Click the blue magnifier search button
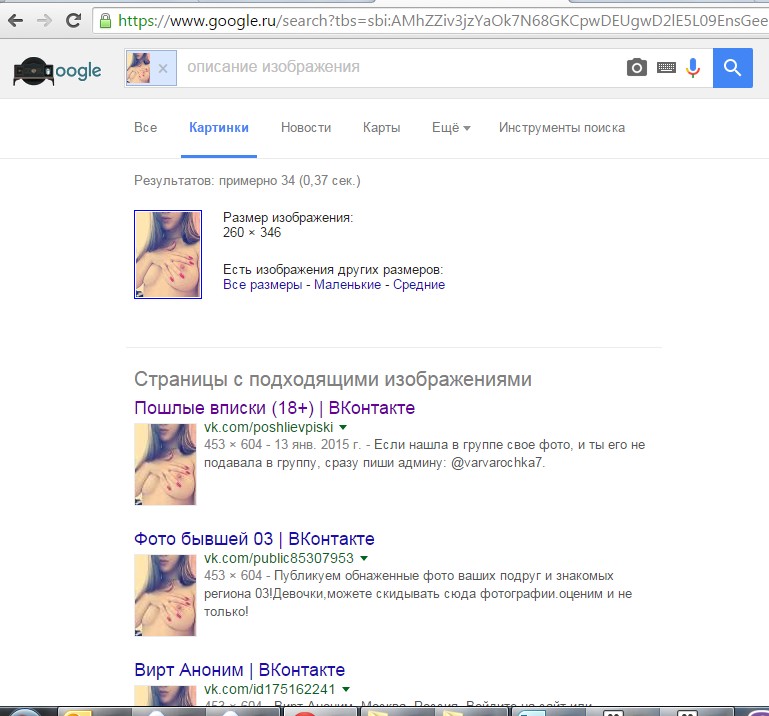 (733, 68)
